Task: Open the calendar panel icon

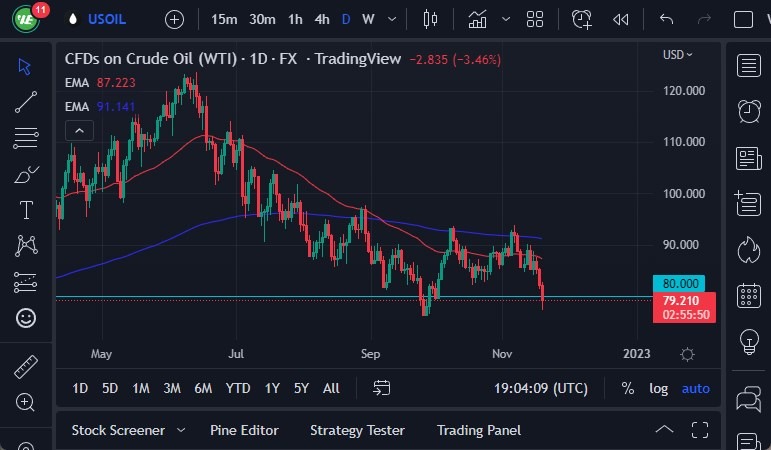Action: (748, 296)
